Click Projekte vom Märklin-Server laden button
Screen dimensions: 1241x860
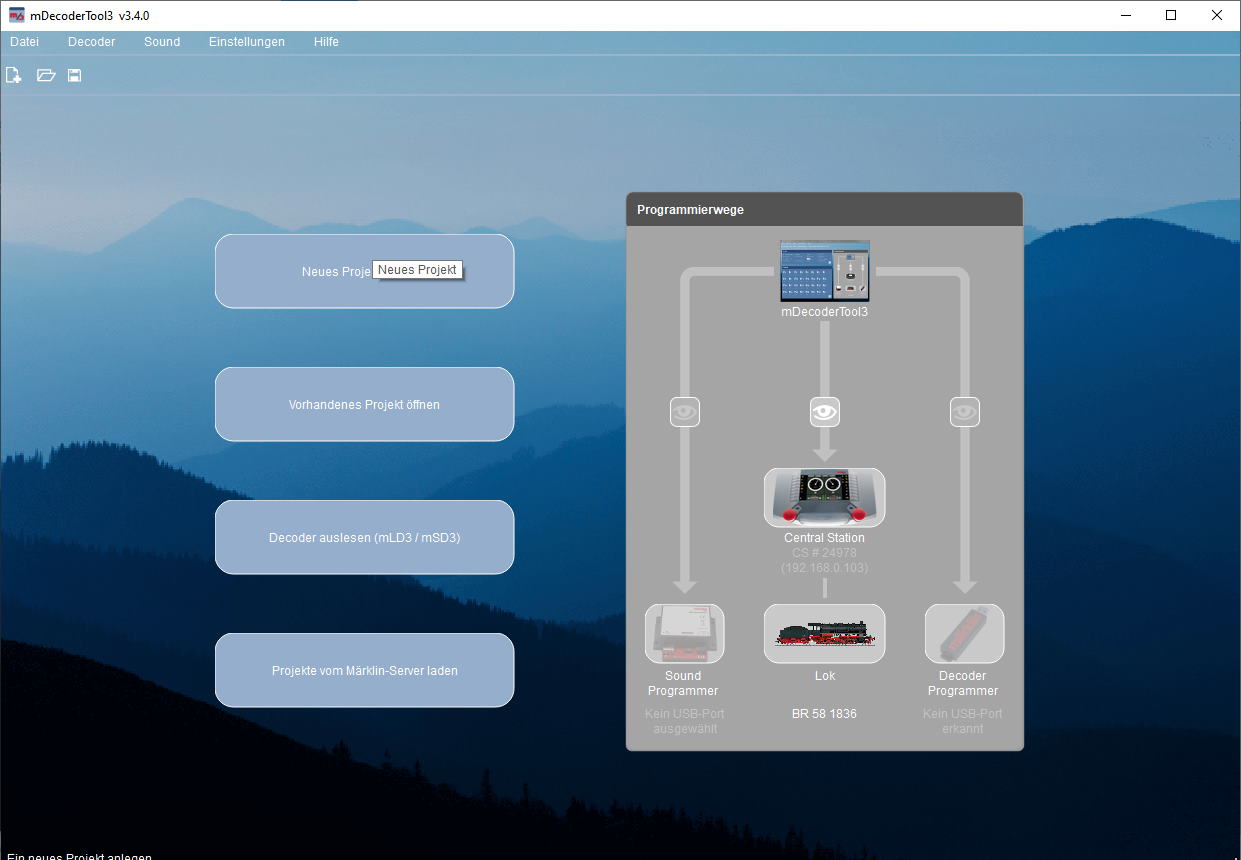(x=364, y=670)
